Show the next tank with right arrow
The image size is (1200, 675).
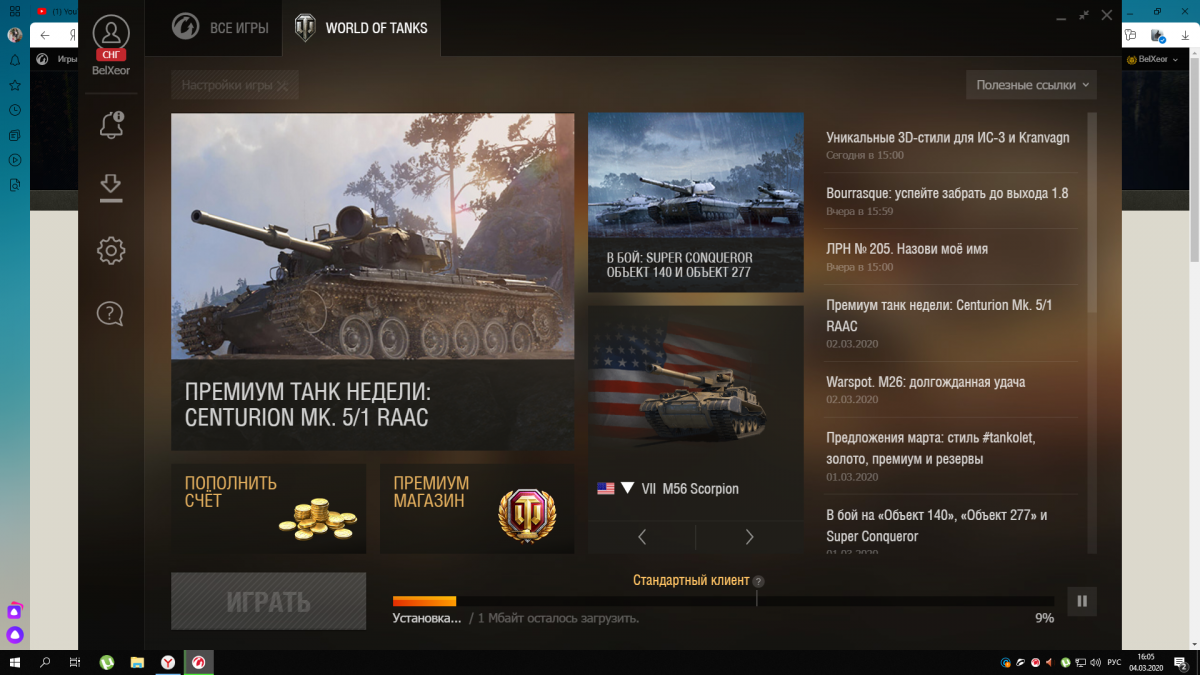click(x=749, y=537)
